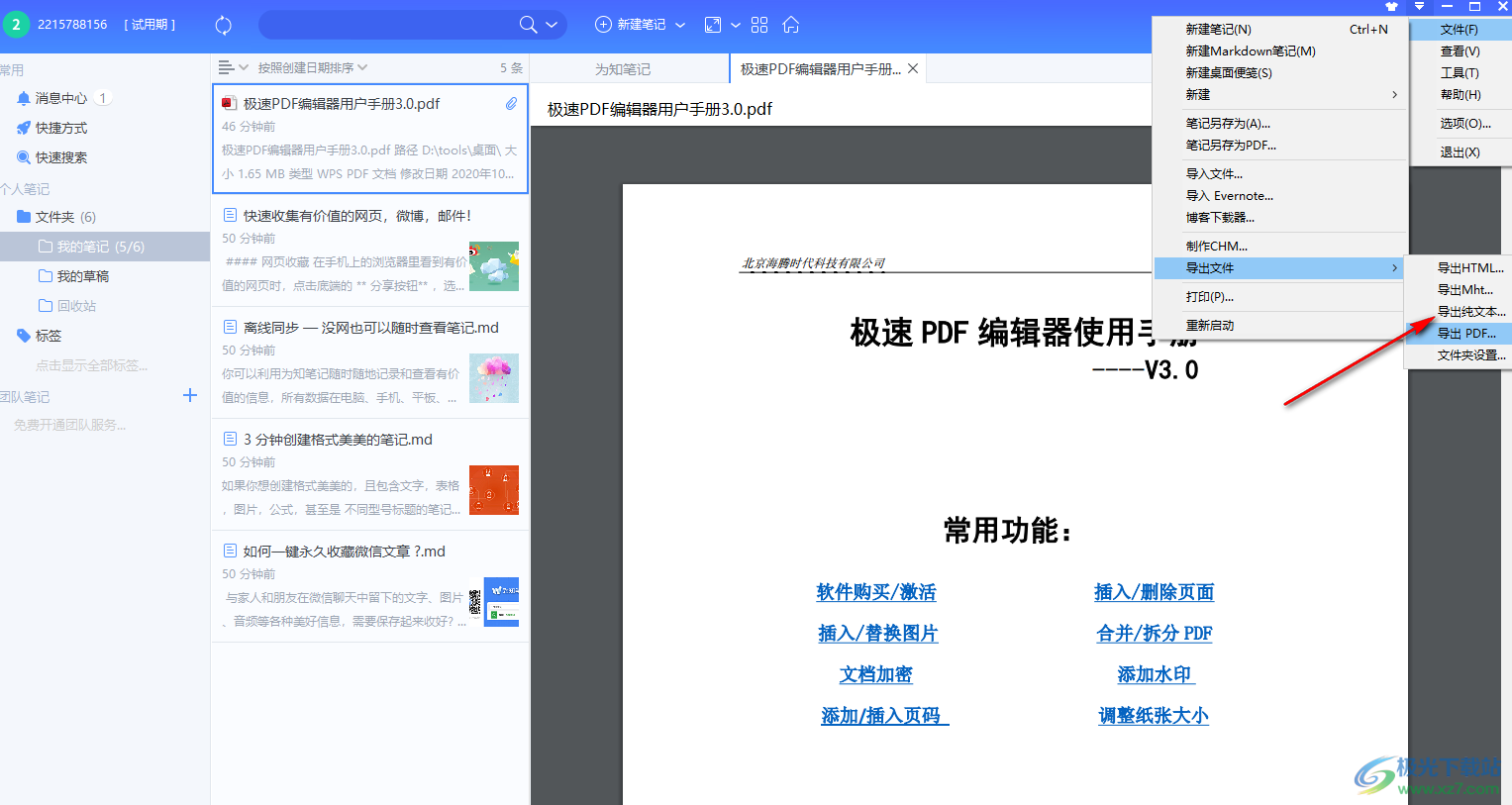
Task: Switch to 极速PDF编辑器用户手册 tab
Action: coord(820,69)
